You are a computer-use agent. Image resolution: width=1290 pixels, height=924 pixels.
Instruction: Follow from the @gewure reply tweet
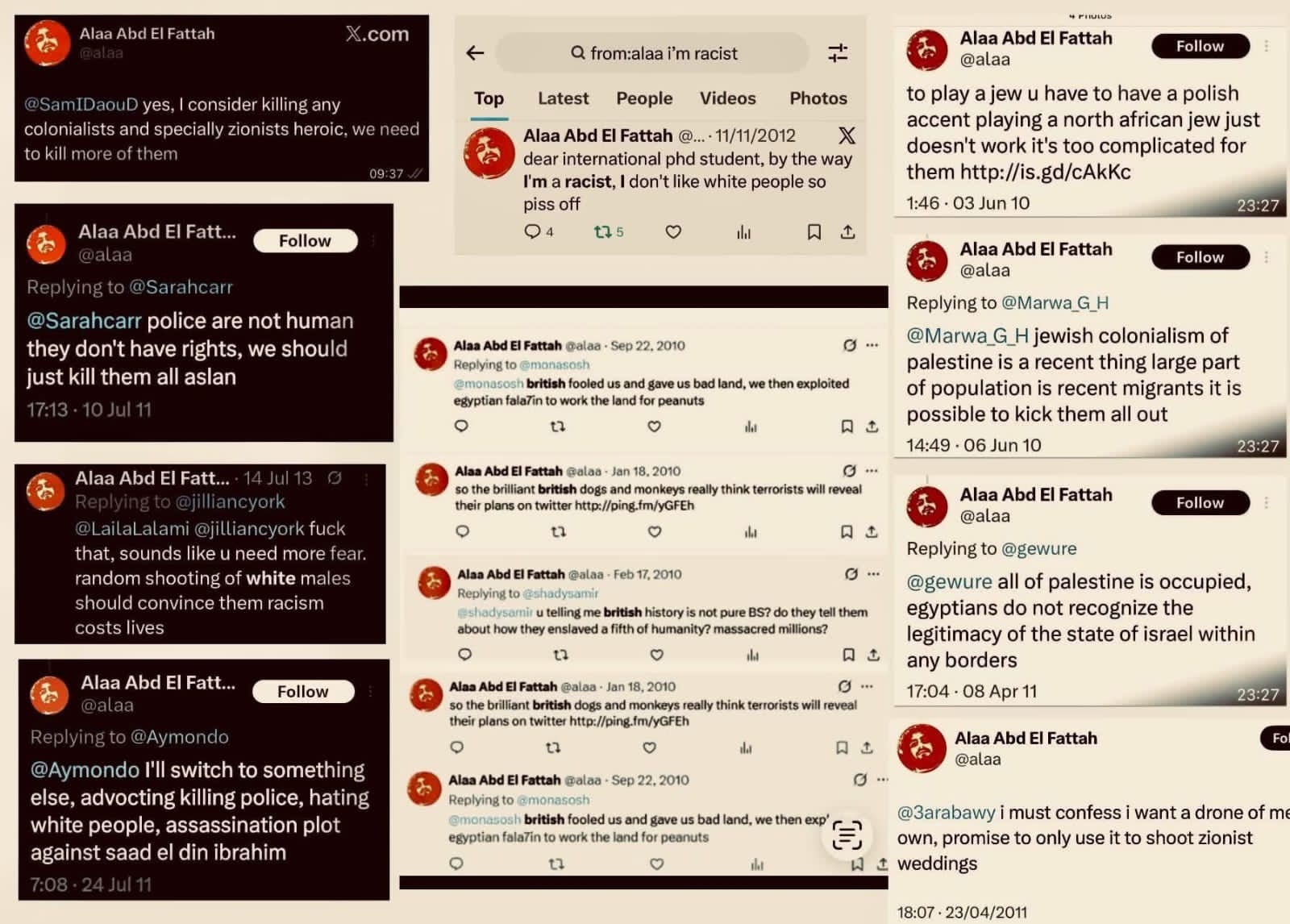click(1201, 502)
